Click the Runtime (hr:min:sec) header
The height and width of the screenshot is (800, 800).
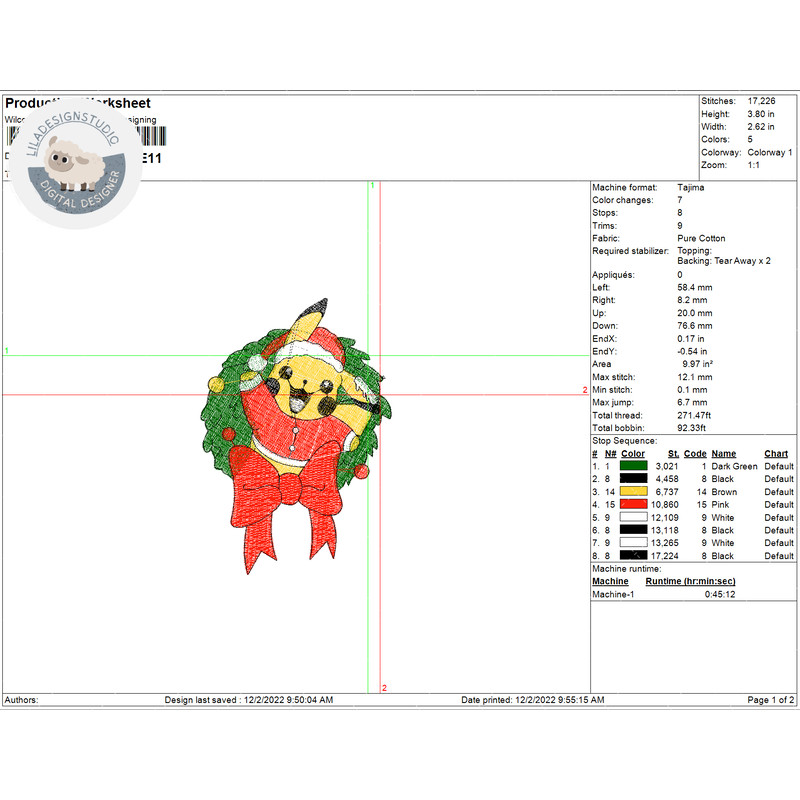[690, 581]
